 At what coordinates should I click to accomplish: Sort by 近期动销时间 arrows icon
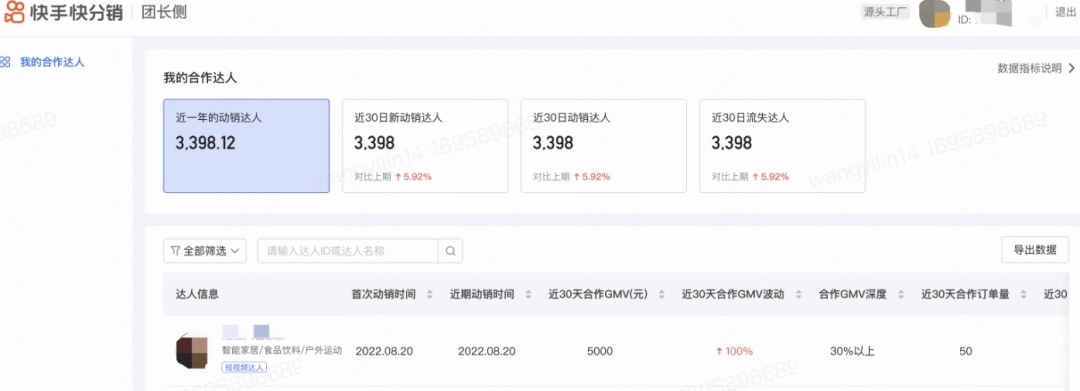(528, 295)
